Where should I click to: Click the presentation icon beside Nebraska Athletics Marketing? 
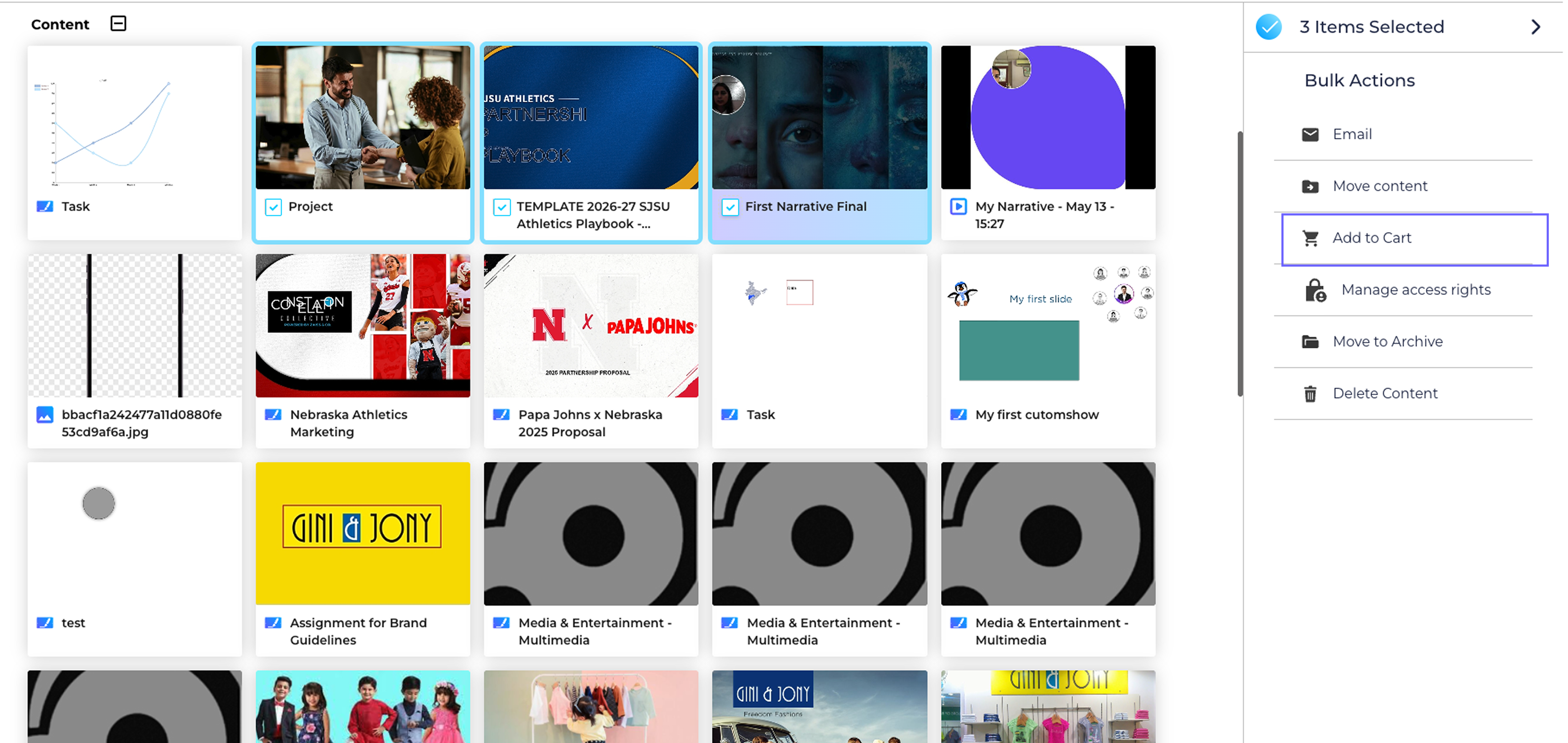pos(273,414)
